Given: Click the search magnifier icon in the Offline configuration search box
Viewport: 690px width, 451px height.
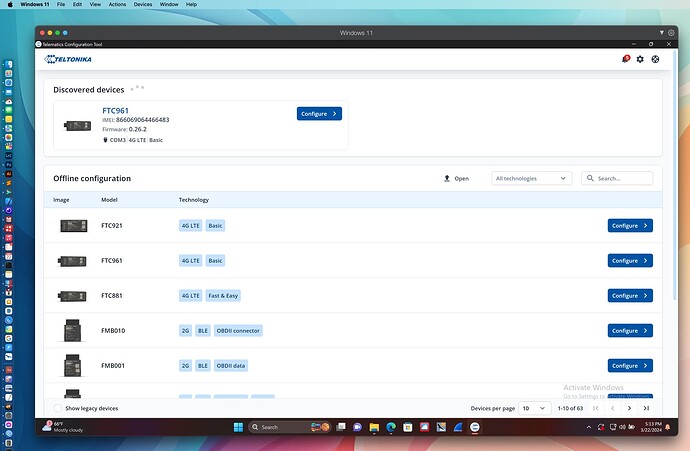Looking at the screenshot, I should coord(590,178).
